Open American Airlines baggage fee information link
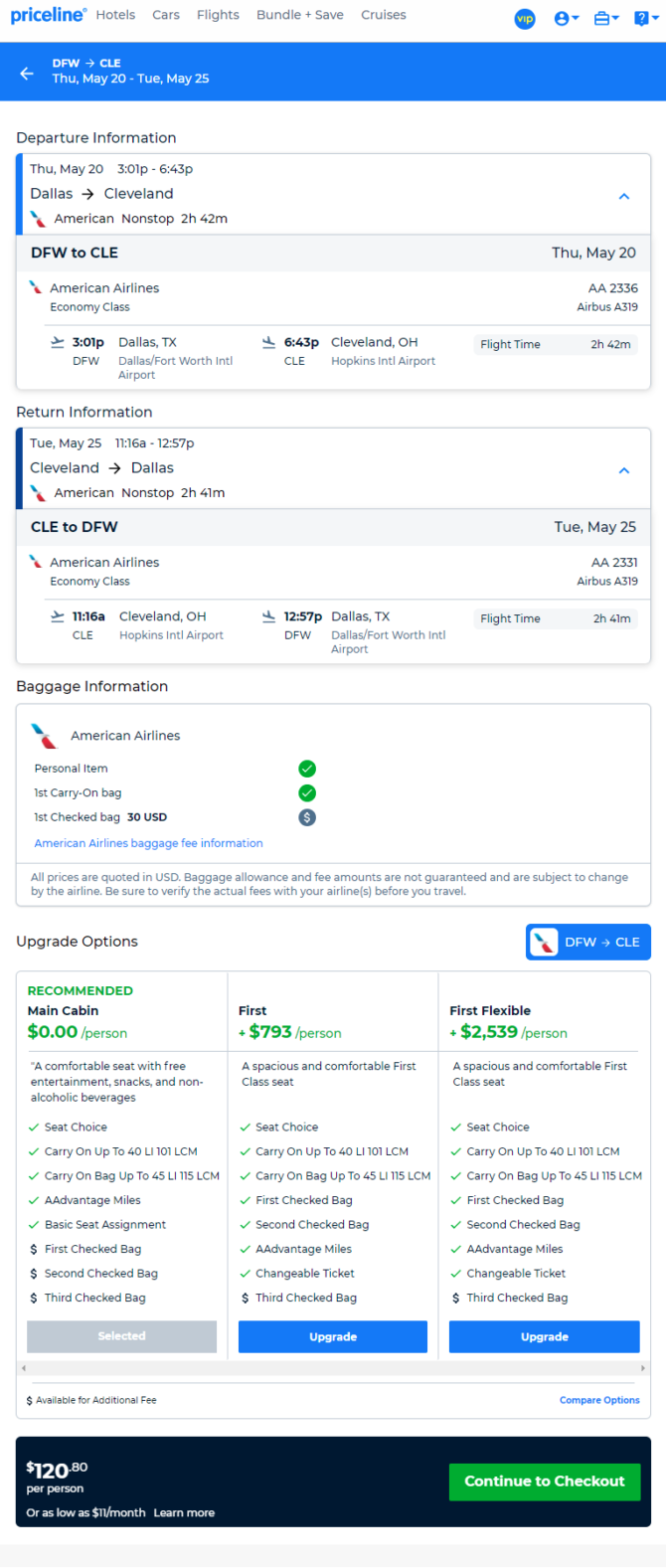The height and width of the screenshot is (1568, 666). tap(149, 843)
